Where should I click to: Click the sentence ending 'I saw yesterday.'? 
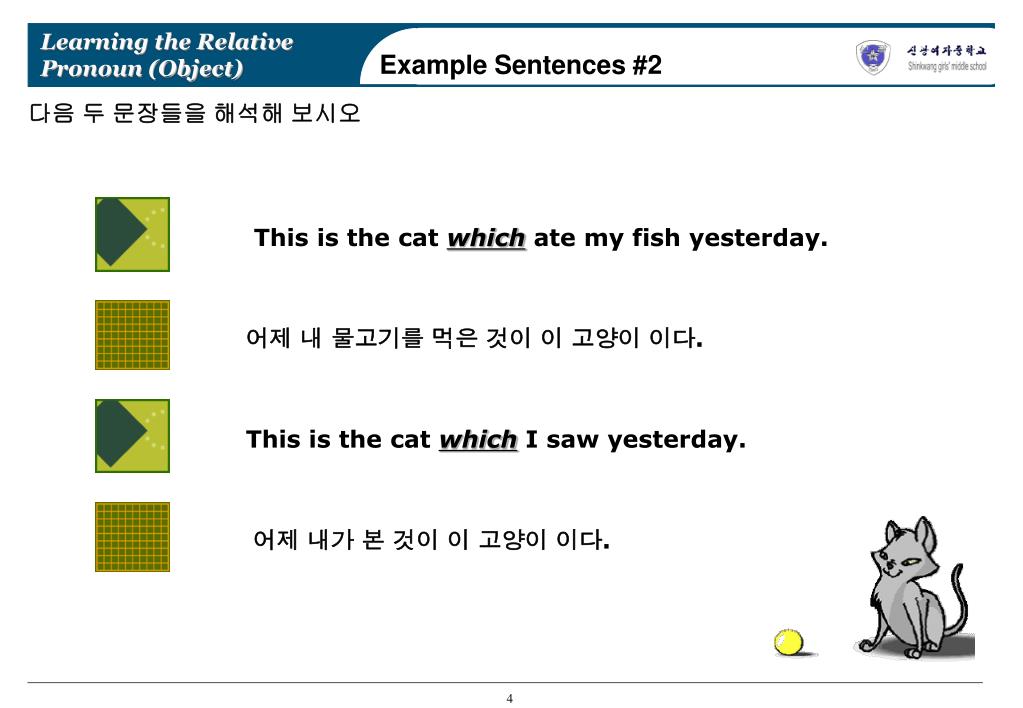point(496,440)
